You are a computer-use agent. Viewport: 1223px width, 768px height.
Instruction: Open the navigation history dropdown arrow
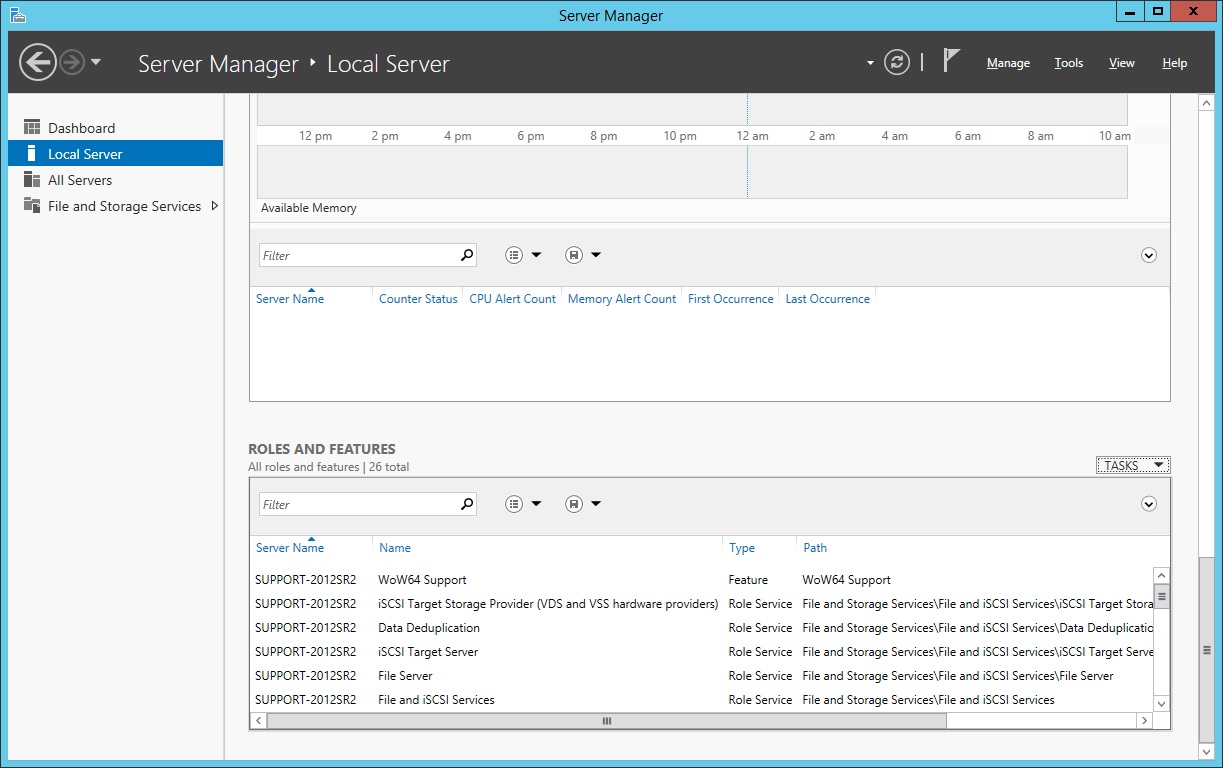point(96,63)
